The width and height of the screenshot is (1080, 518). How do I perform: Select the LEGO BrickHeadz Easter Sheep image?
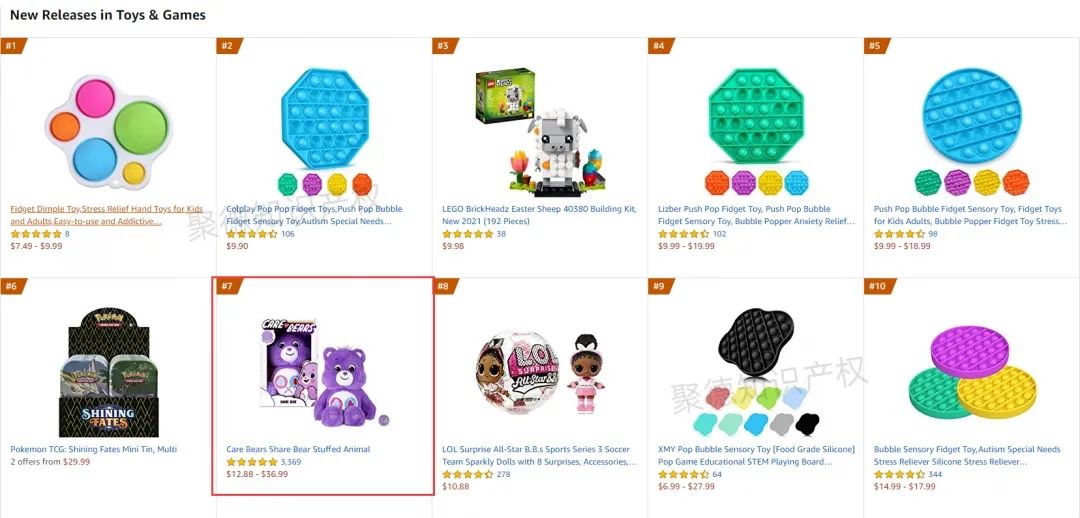(x=540, y=131)
